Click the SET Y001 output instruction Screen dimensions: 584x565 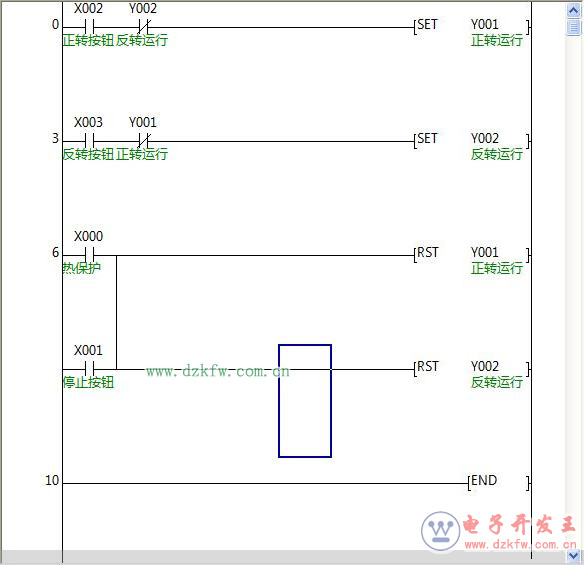coord(472,27)
